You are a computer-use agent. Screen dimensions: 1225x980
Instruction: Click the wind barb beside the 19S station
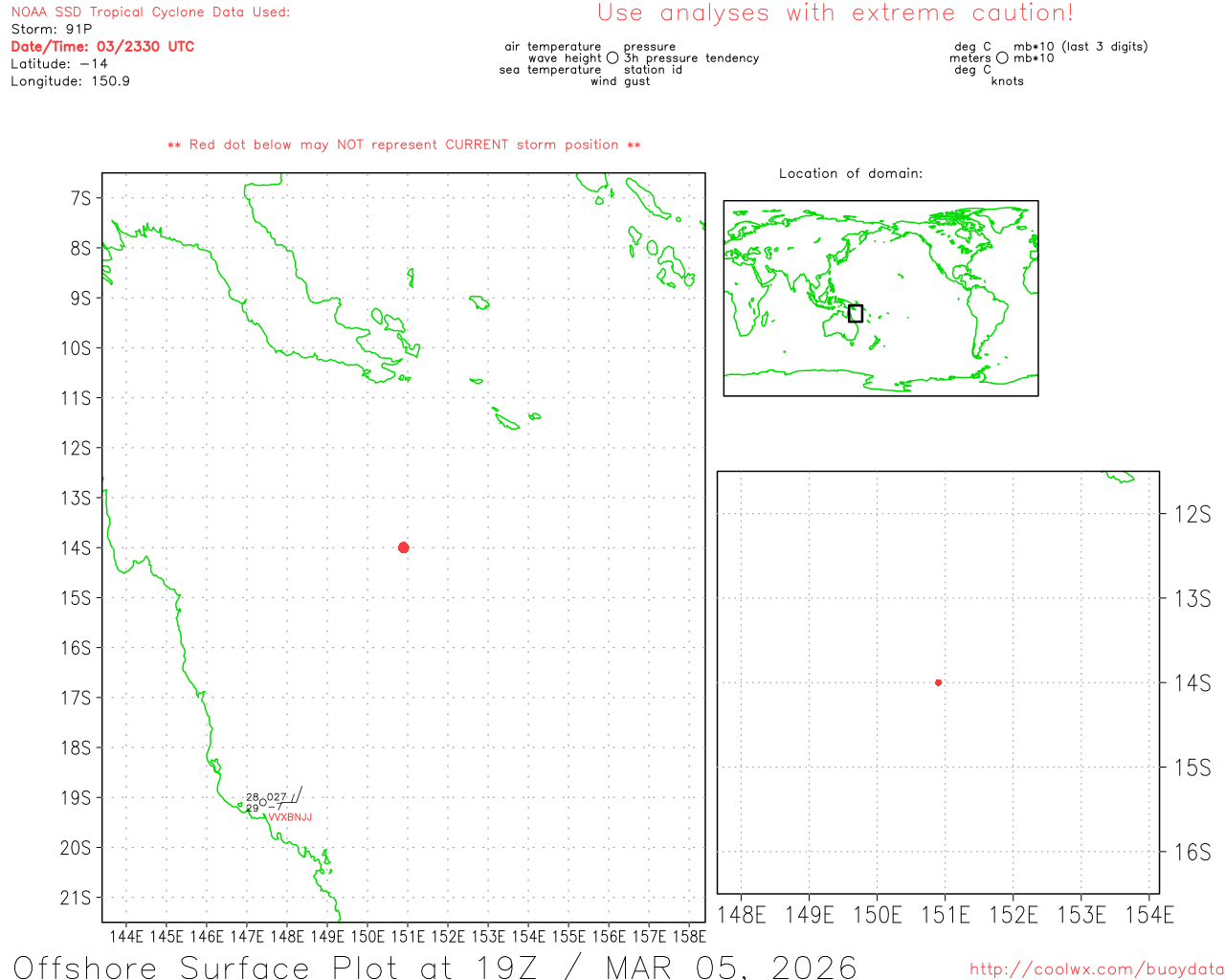coord(297,794)
